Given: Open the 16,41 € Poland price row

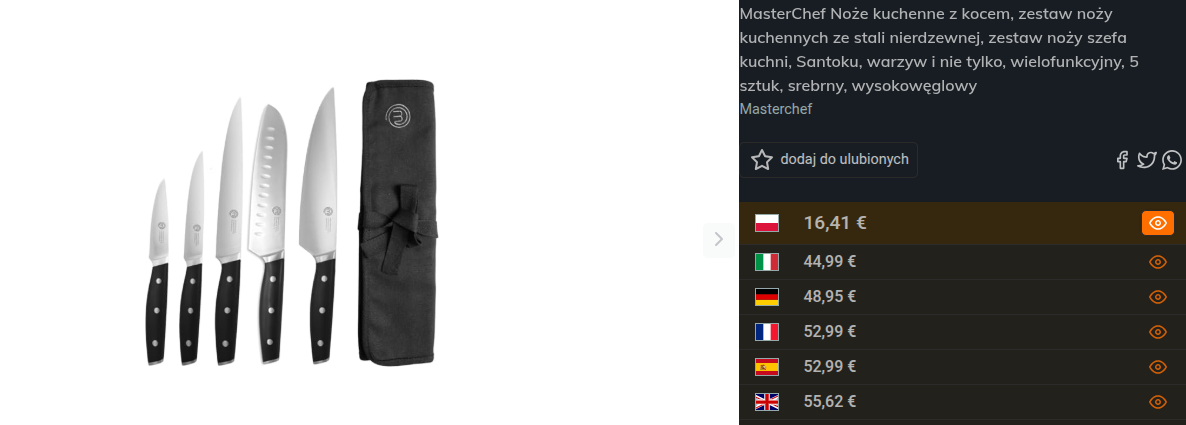Looking at the screenshot, I should click(x=962, y=223).
